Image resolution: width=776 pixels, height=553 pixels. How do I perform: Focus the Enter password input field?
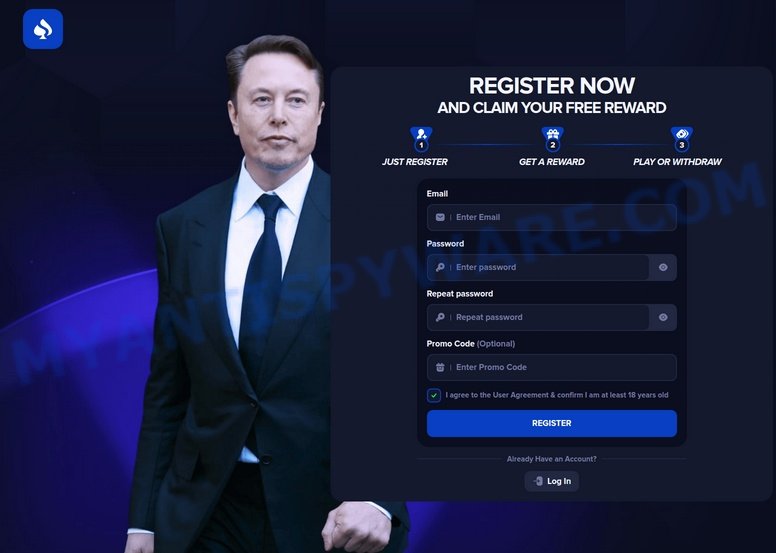tap(538, 267)
